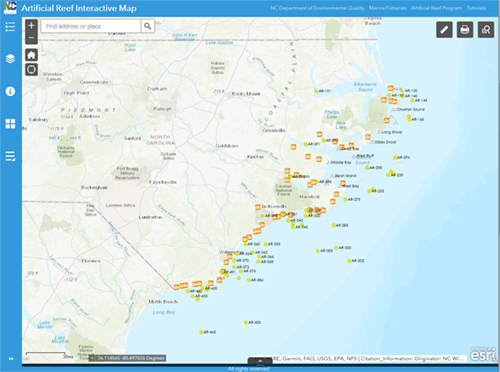Open the query search widget in the top right
The width and height of the screenshot is (500, 372).
click(486, 30)
